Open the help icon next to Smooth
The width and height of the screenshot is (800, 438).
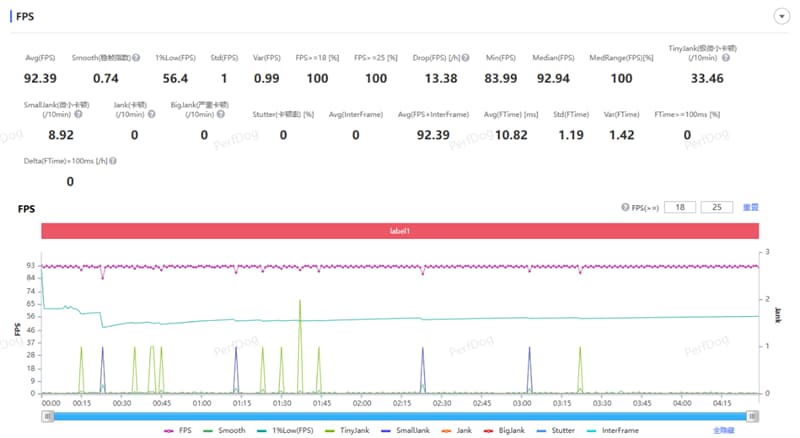pyautogui.click(x=136, y=58)
